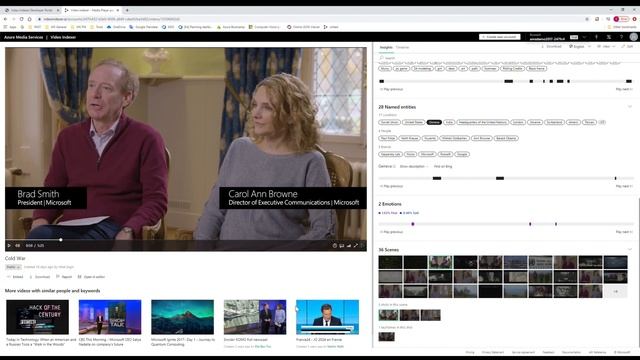Show more scenes with the arrow tile

(616, 291)
